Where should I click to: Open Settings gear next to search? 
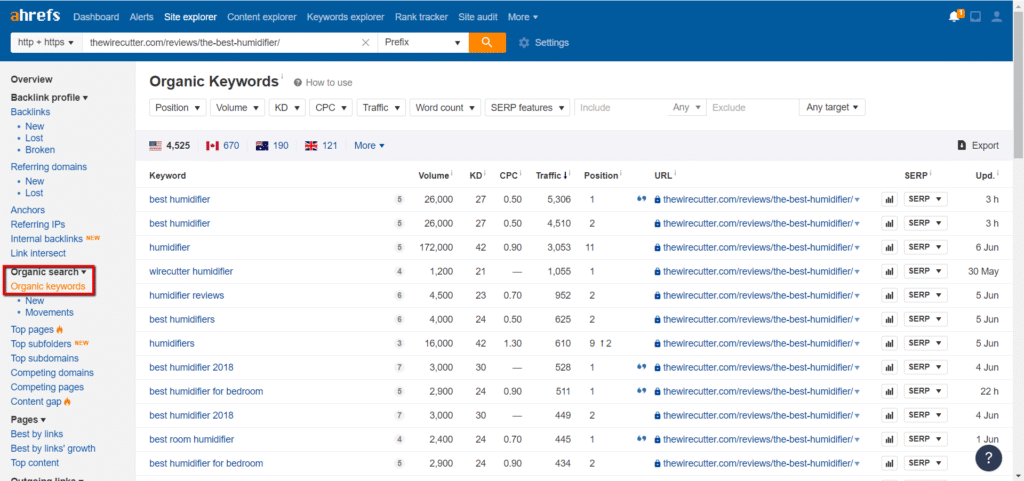click(x=544, y=42)
